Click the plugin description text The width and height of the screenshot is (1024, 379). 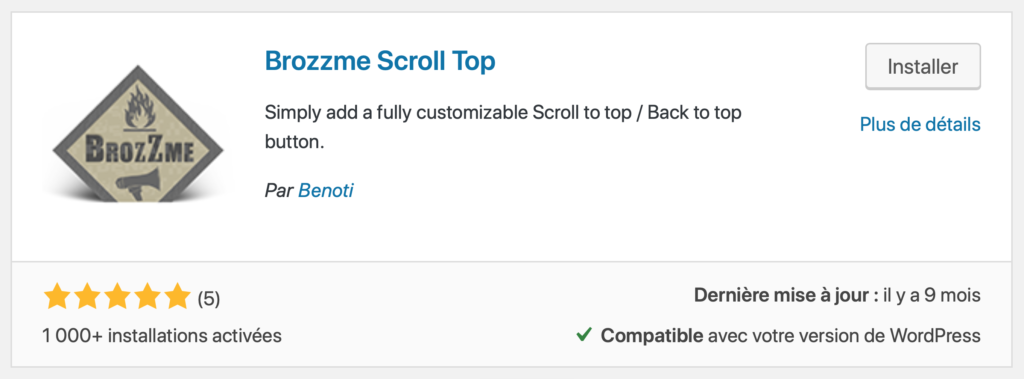pyautogui.click(x=503, y=127)
